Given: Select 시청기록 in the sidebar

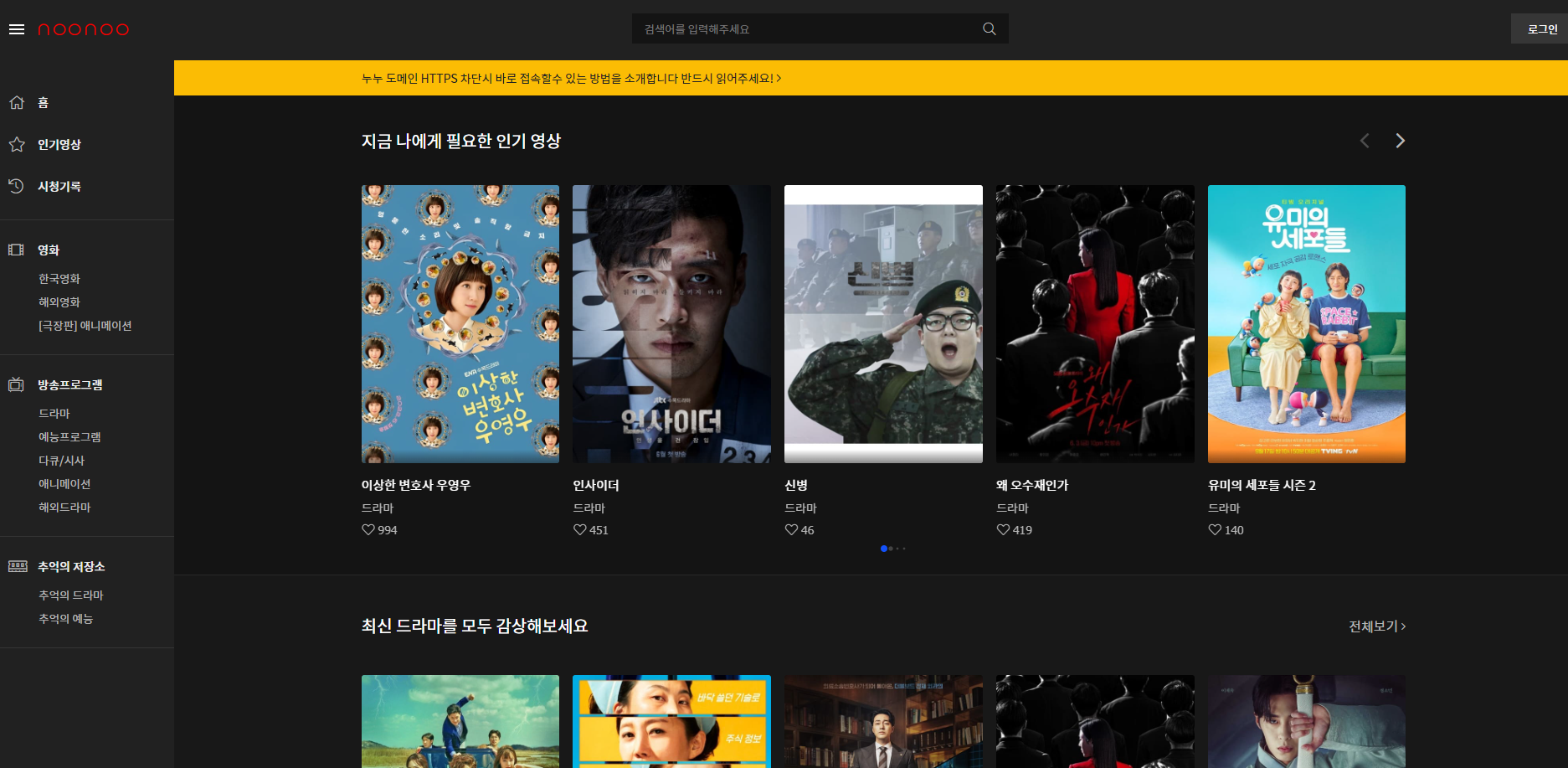Looking at the screenshot, I should (x=59, y=186).
